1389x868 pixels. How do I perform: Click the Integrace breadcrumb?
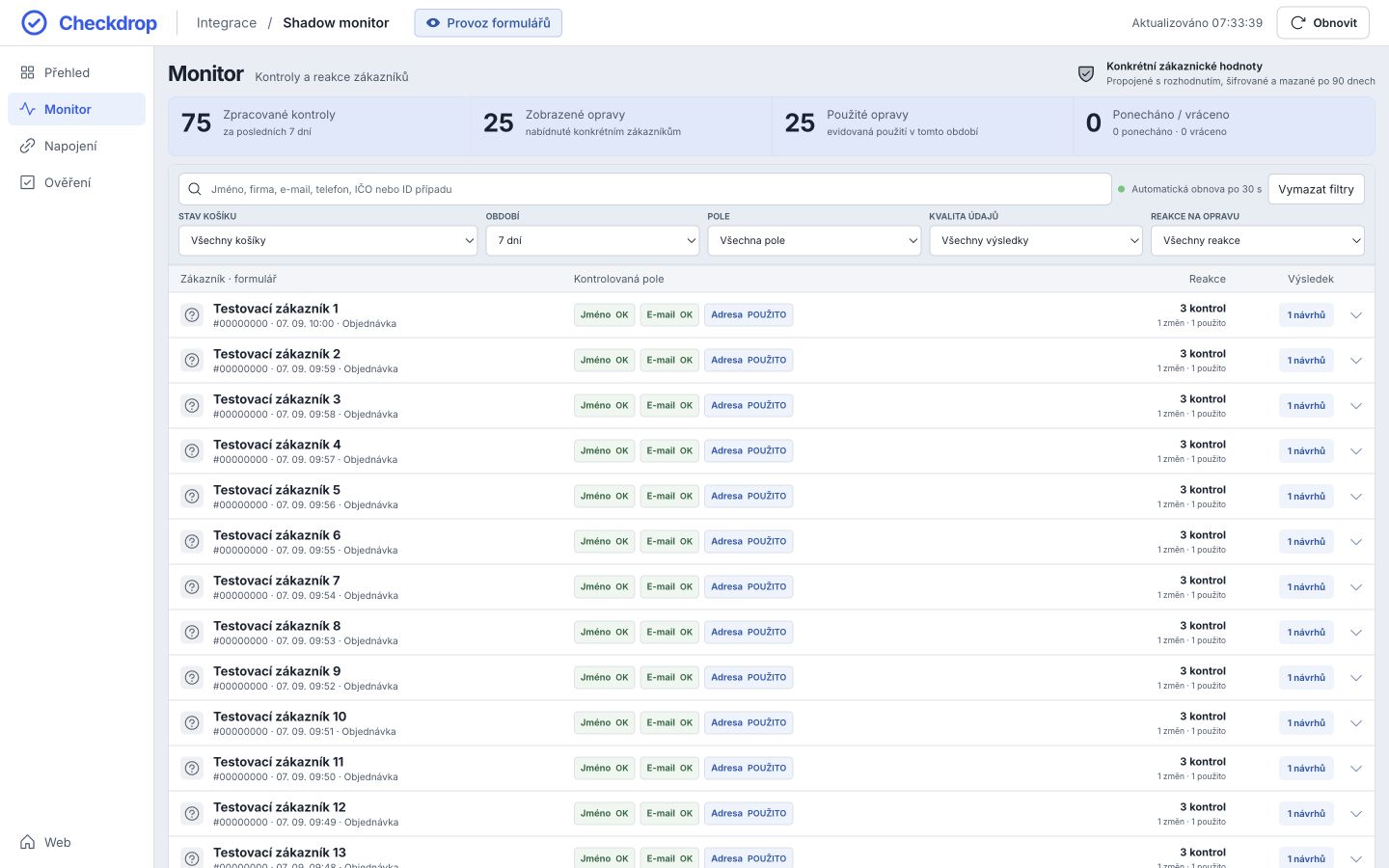pos(227,23)
